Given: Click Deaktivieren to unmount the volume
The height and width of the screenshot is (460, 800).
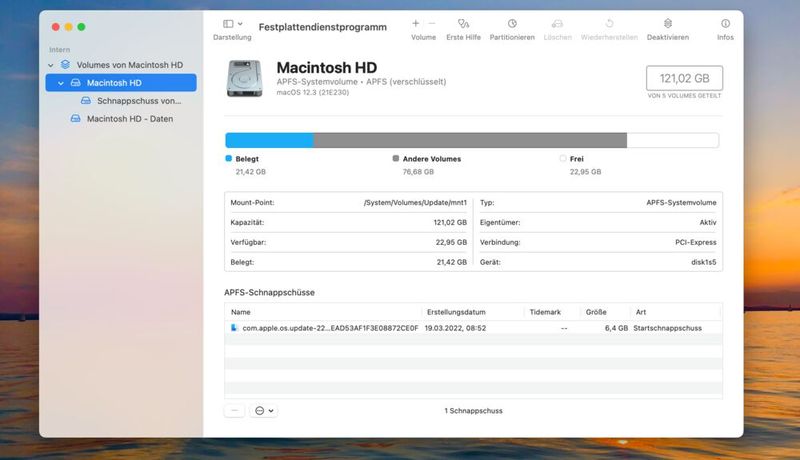Looking at the screenshot, I should 667,23.
